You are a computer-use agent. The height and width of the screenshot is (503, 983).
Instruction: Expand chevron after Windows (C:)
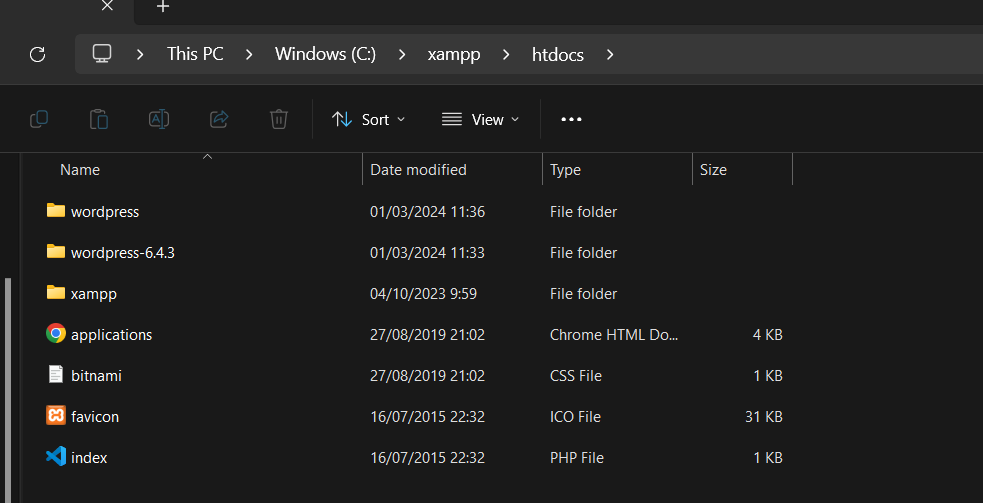click(x=402, y=55)
